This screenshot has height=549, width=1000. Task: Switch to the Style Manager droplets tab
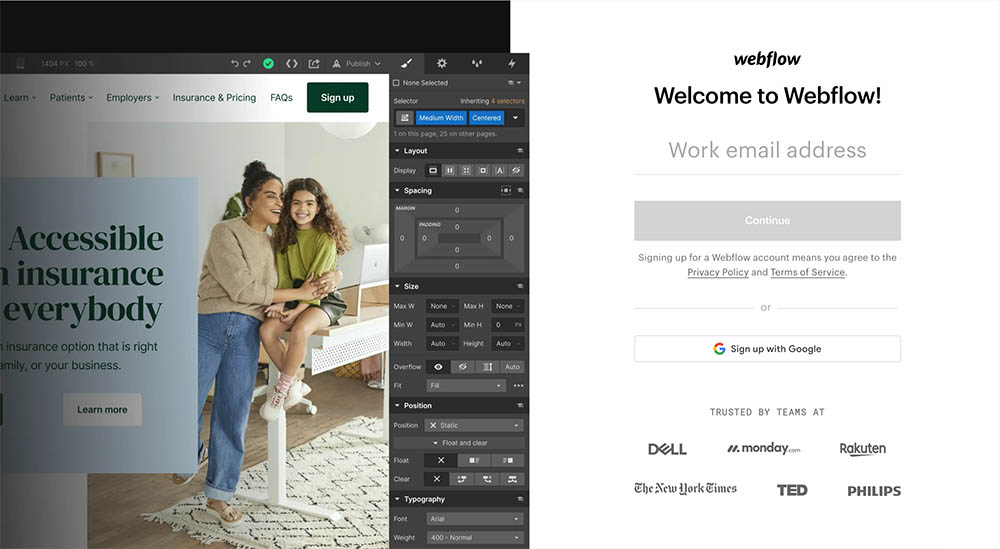[476, 63]
